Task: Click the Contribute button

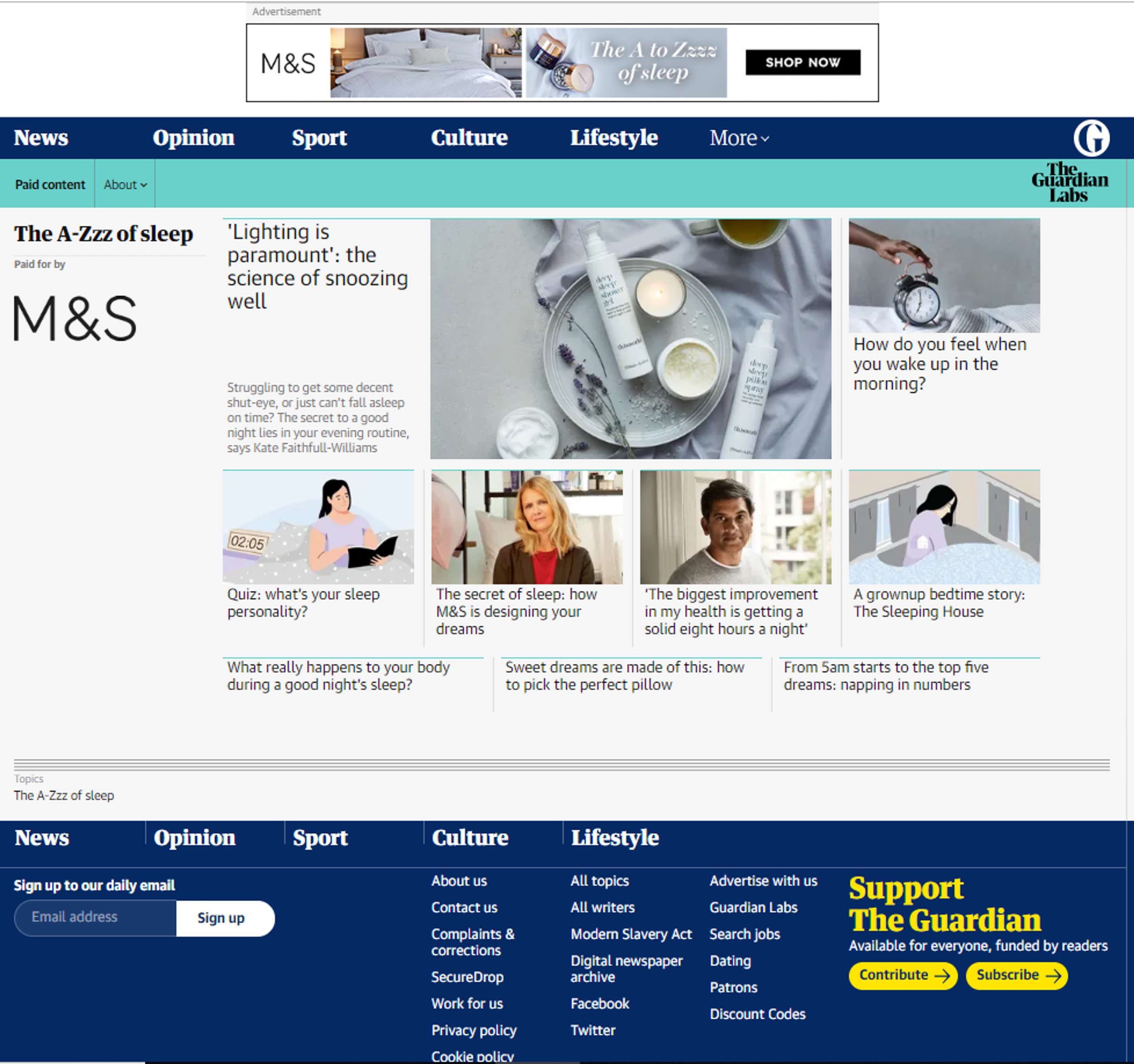Action: 903,975
